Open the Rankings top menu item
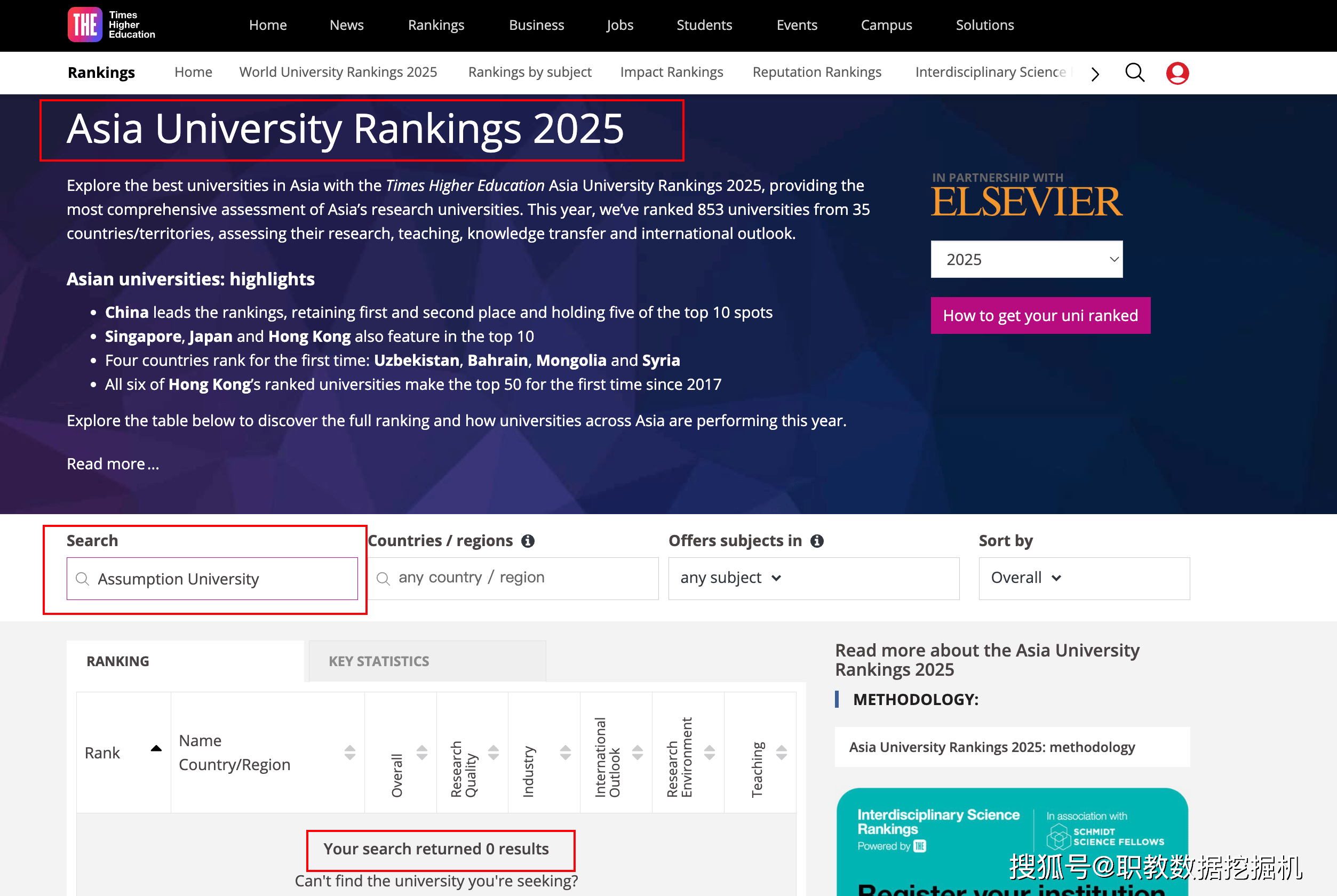 (x=435, y=25)
